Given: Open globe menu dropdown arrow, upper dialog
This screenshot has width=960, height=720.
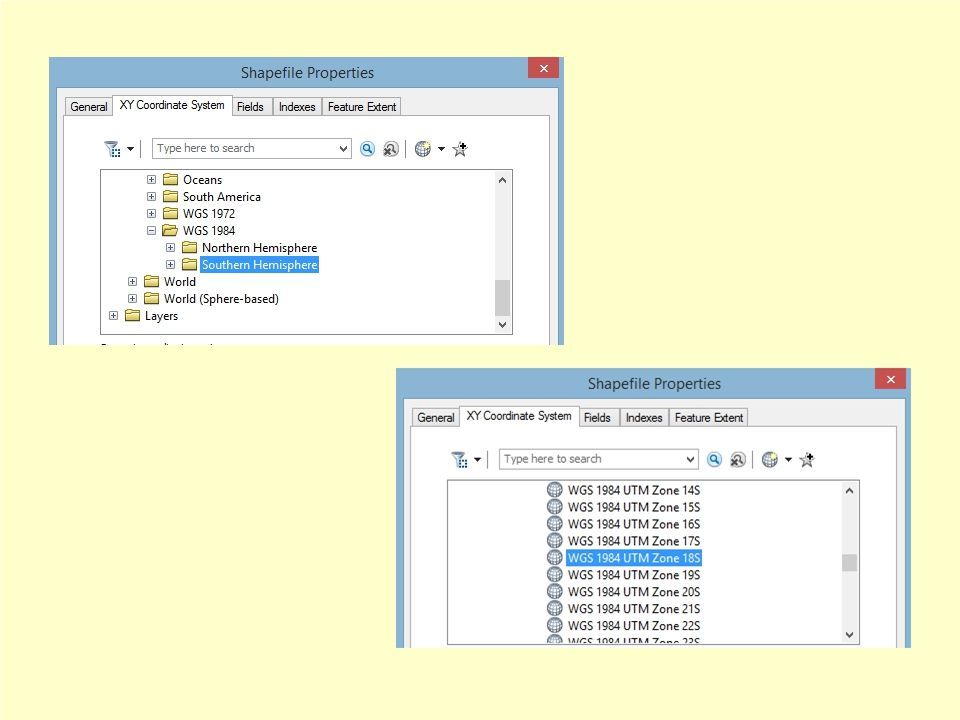Looking at the screenshot, I should click(441, 149).
